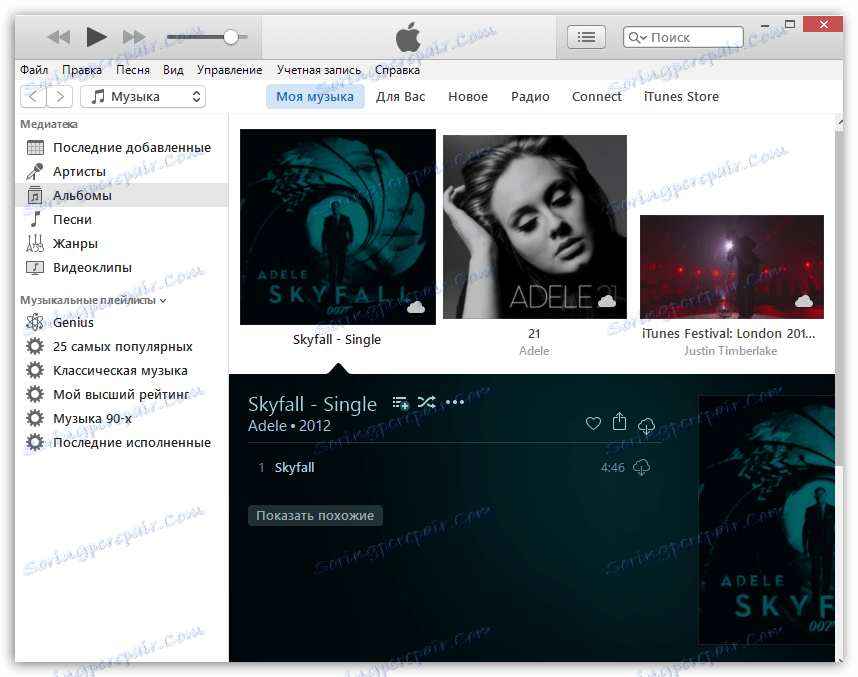Click the cloud icon on Adele 21 cover
Screen dimensions: 858x677
point(607,301)
